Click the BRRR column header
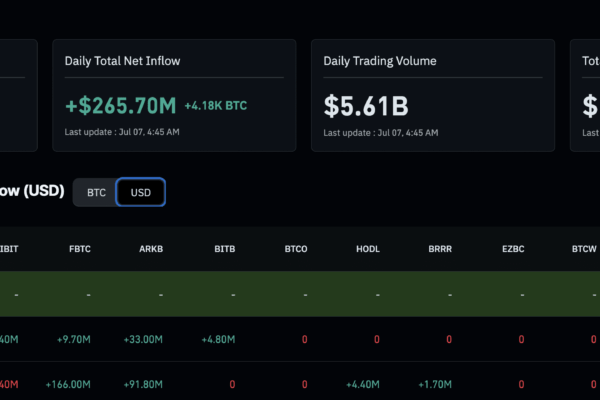 click(440, 249)
